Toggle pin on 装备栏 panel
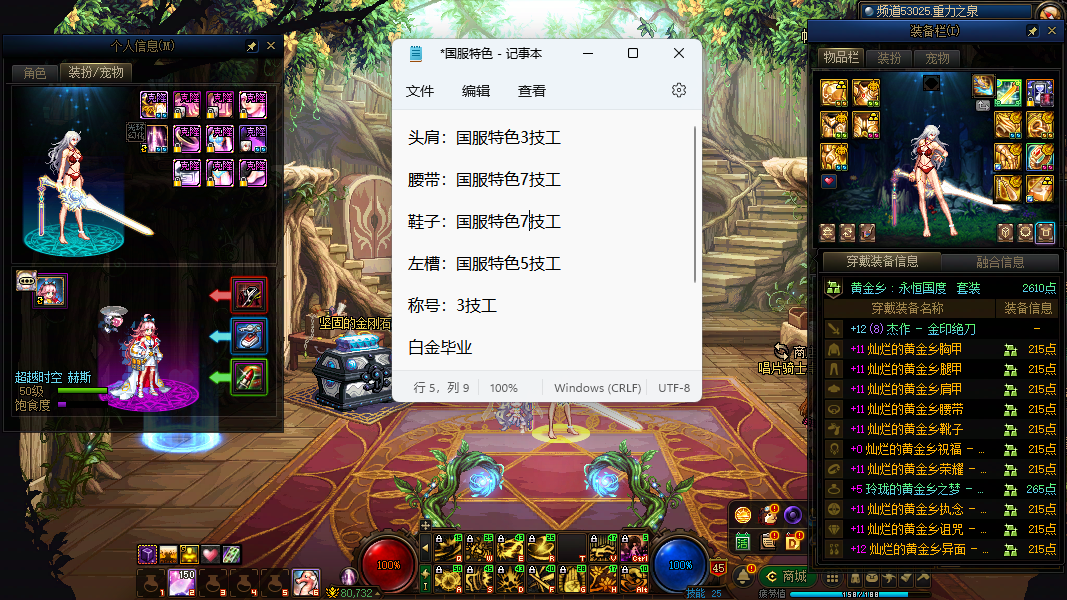This screenshot has height=600, width=1067. [x=1033, y=32]
